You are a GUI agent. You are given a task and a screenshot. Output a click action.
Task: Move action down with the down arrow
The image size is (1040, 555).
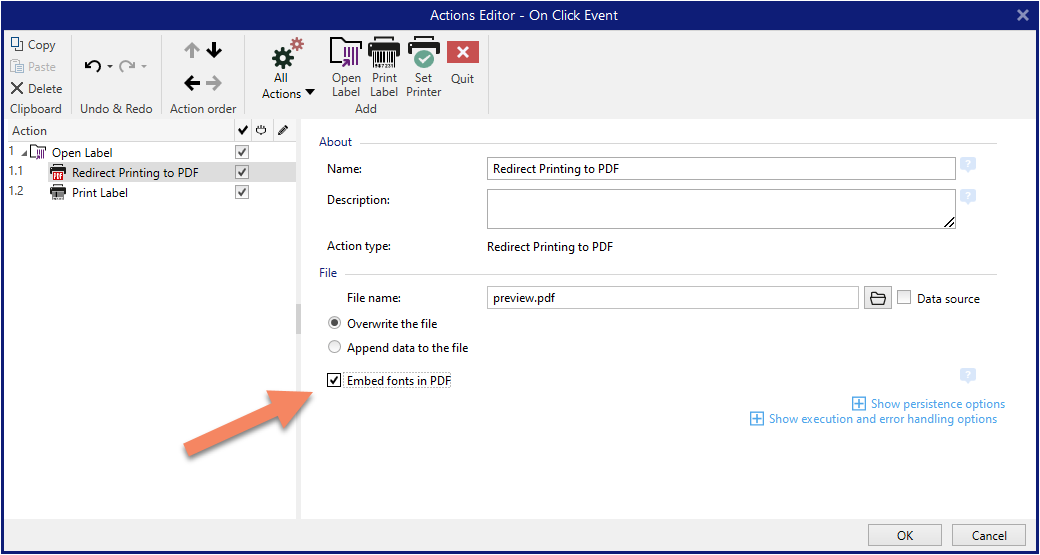click(x=214, y=50)
